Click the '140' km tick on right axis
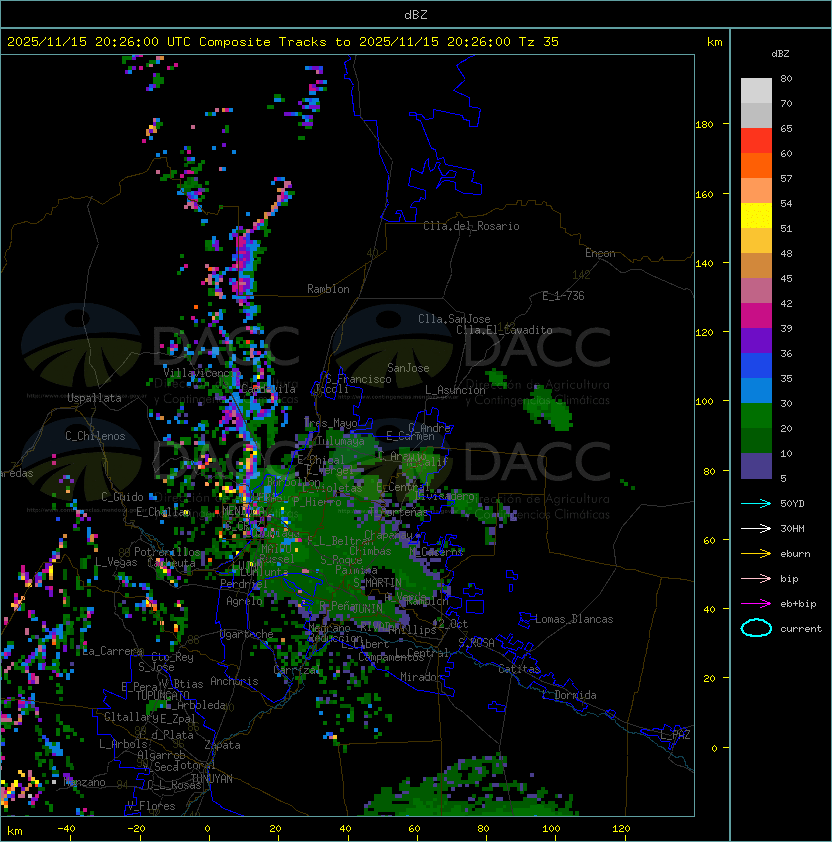Viewport: 832px width, 842px height. pyautogui.click(x=704, y=264)
